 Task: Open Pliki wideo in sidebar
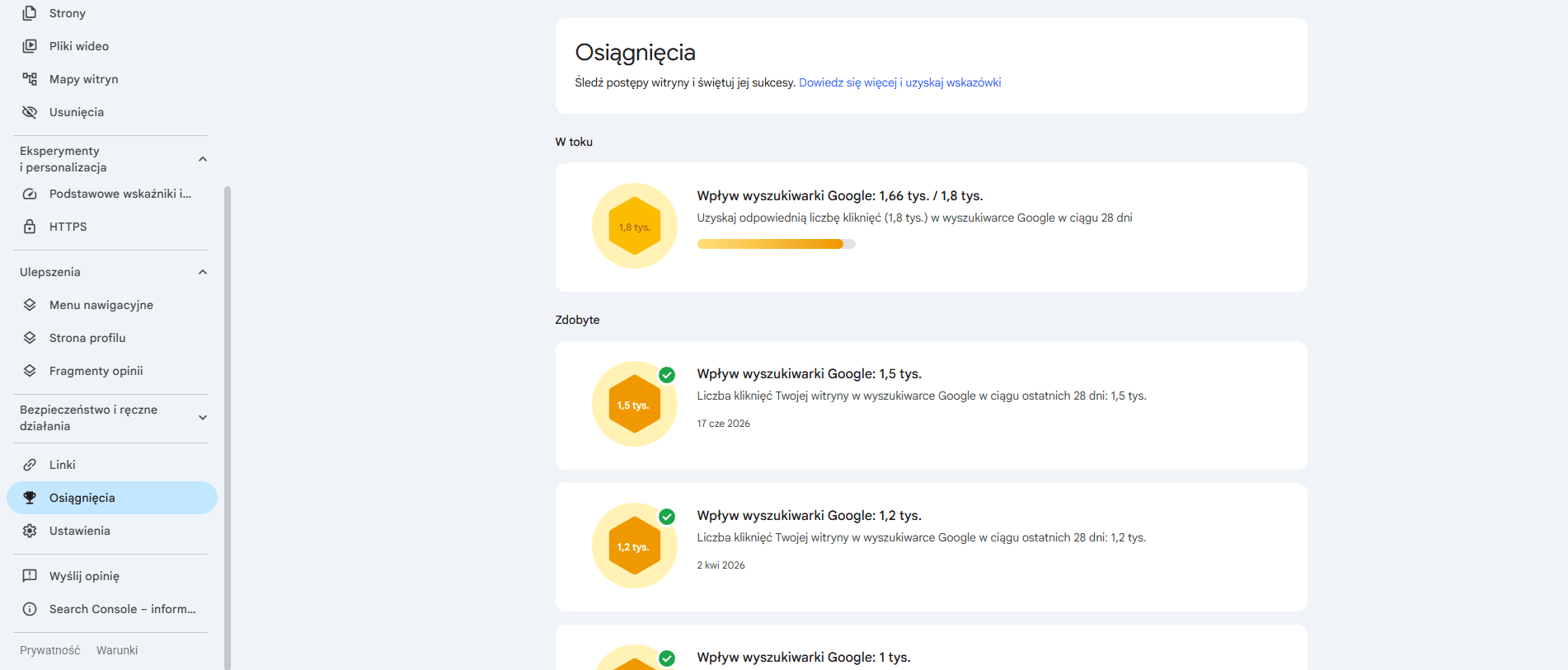click(112, 46)
